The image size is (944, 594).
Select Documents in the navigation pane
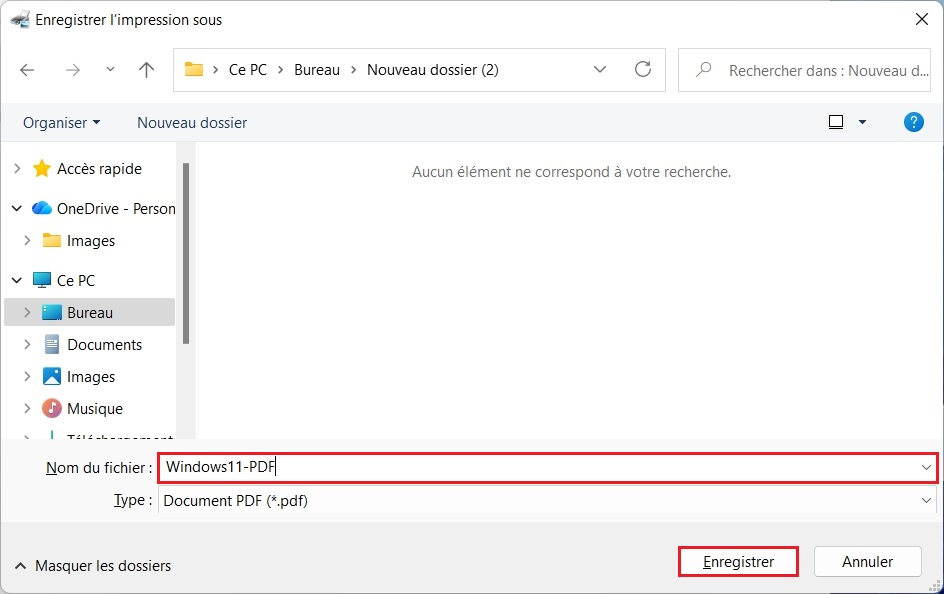coord(105,344)
